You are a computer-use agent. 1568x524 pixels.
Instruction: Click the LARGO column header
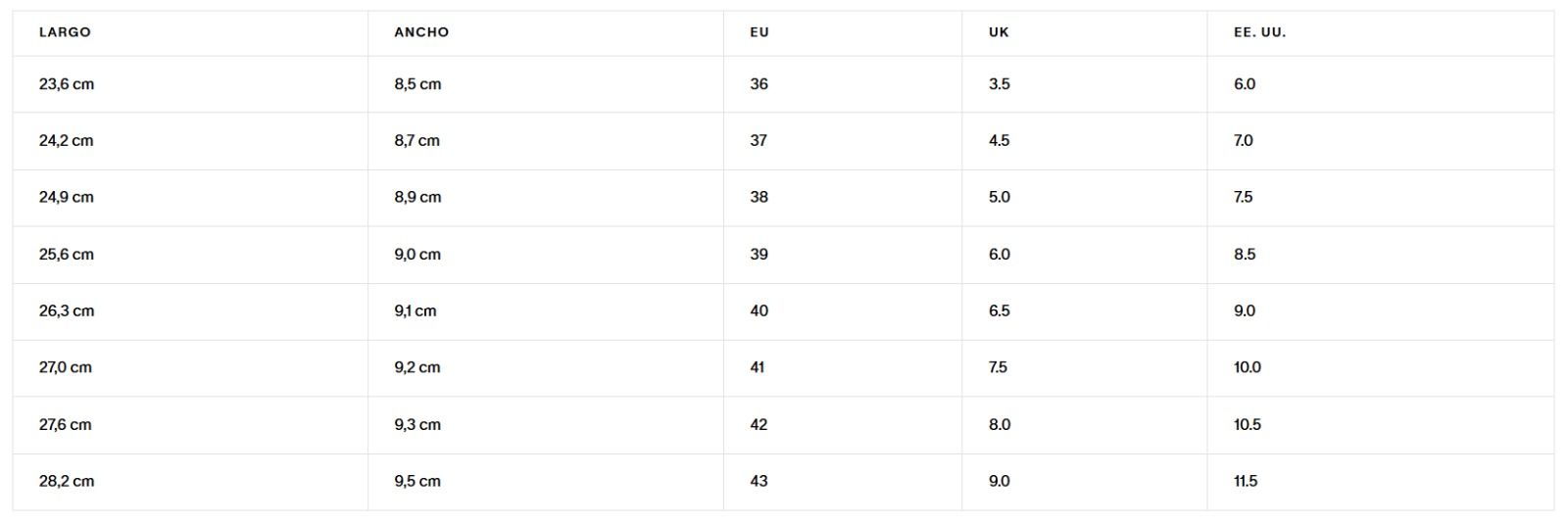(x=65, y=32)
